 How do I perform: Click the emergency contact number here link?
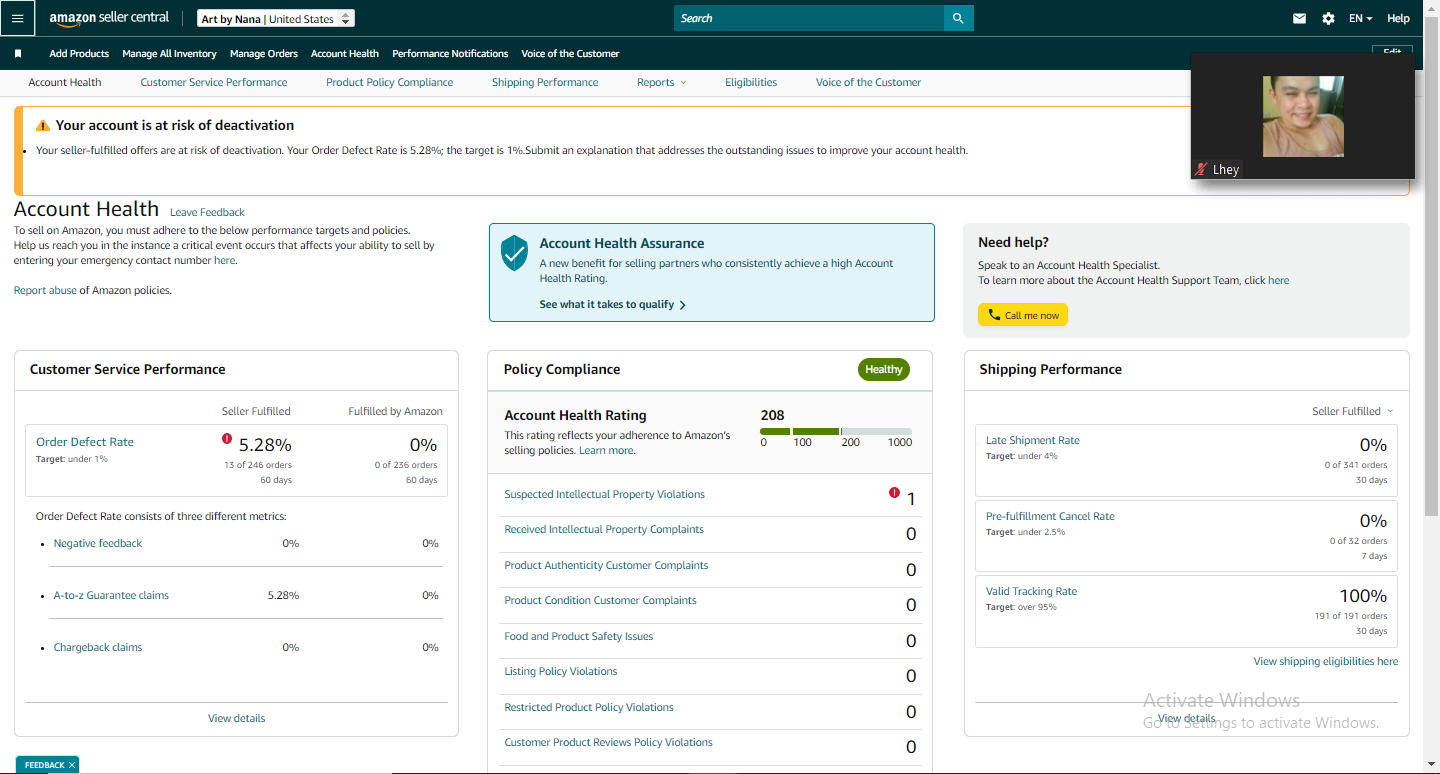click(224, 260)
